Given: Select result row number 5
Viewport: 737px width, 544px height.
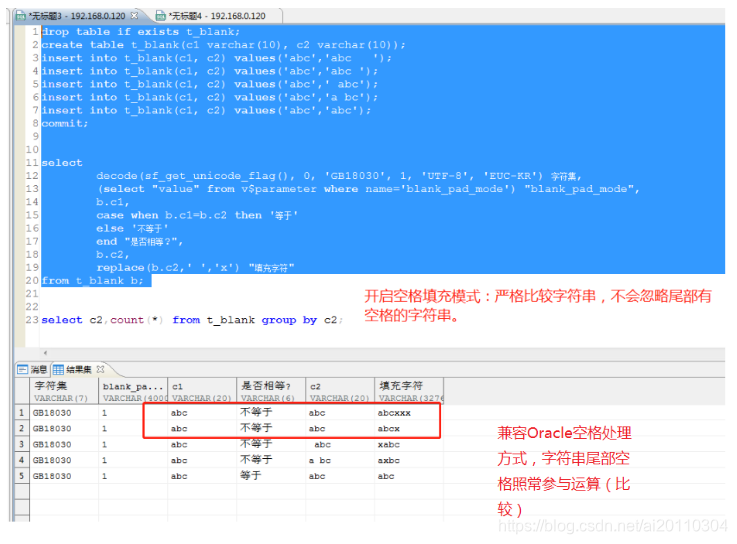Looking at the screenshot, I should click(x=22, y=476).
